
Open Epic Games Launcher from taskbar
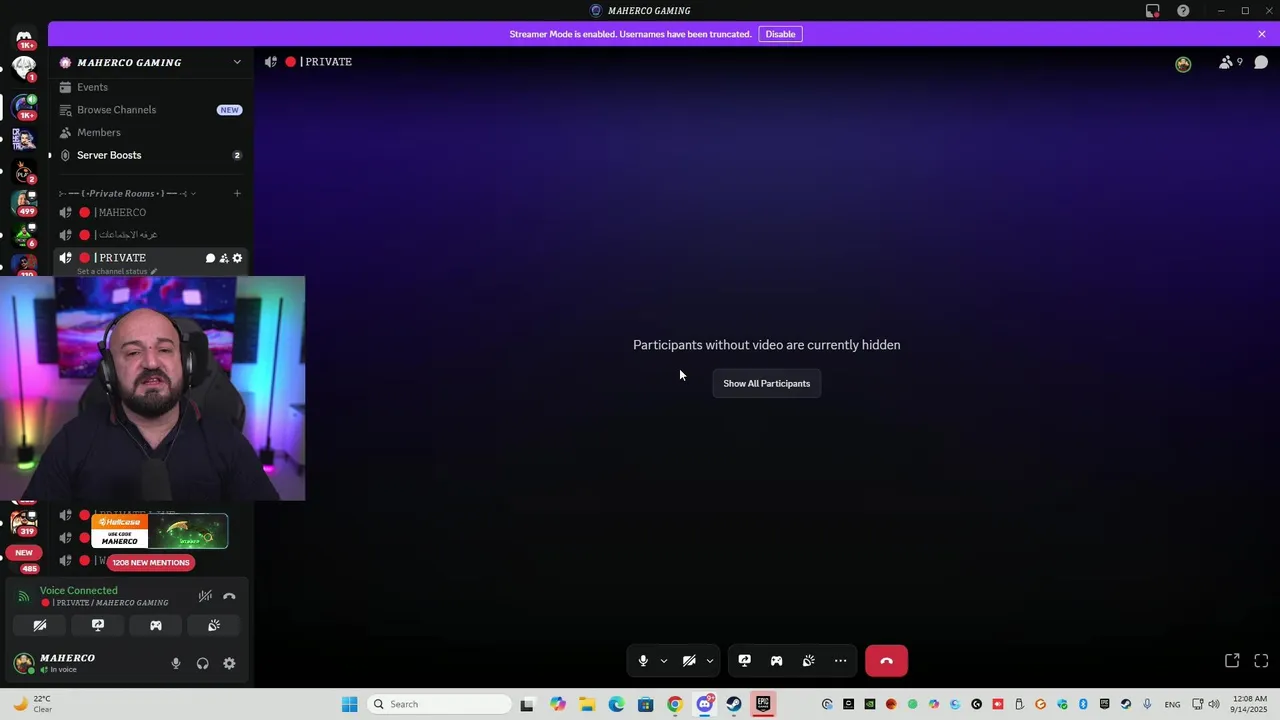[x=763, y=704]
